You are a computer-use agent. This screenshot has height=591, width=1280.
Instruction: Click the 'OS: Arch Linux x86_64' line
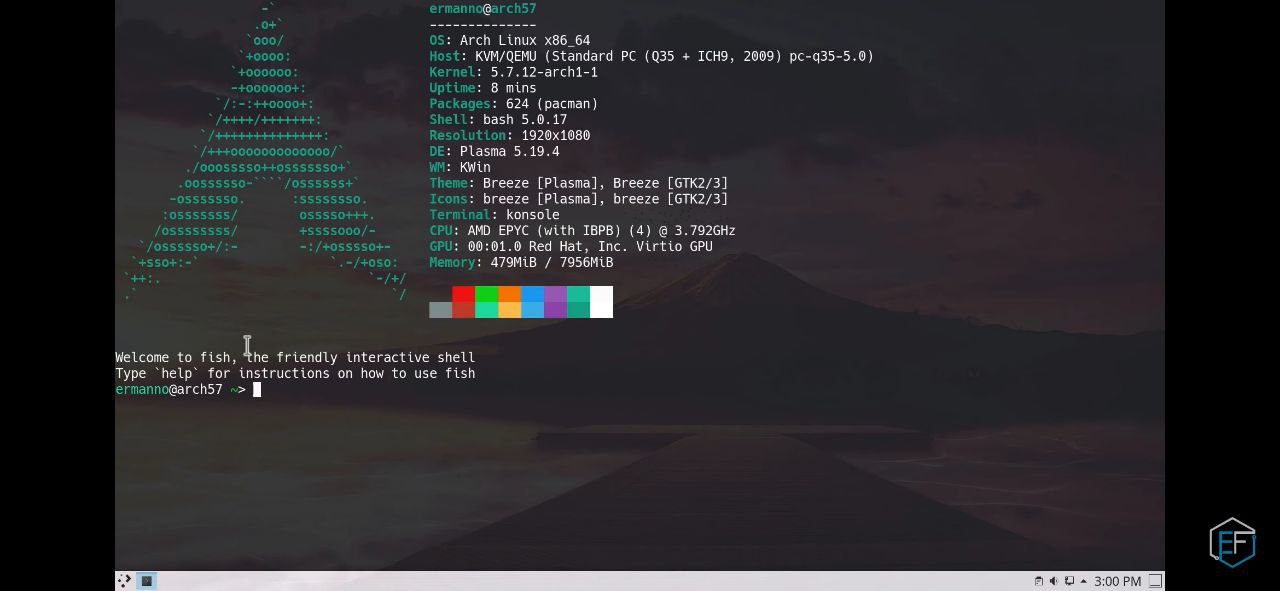(510, 40)
